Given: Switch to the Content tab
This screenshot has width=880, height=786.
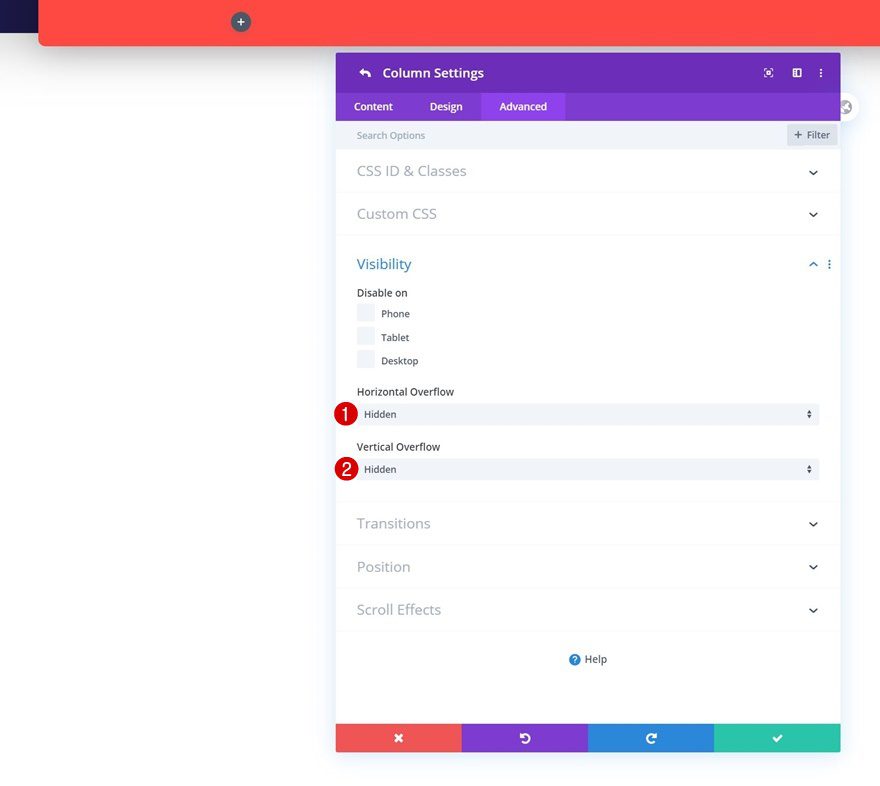Looking at the screenshot, I should (x=373, y=107).
